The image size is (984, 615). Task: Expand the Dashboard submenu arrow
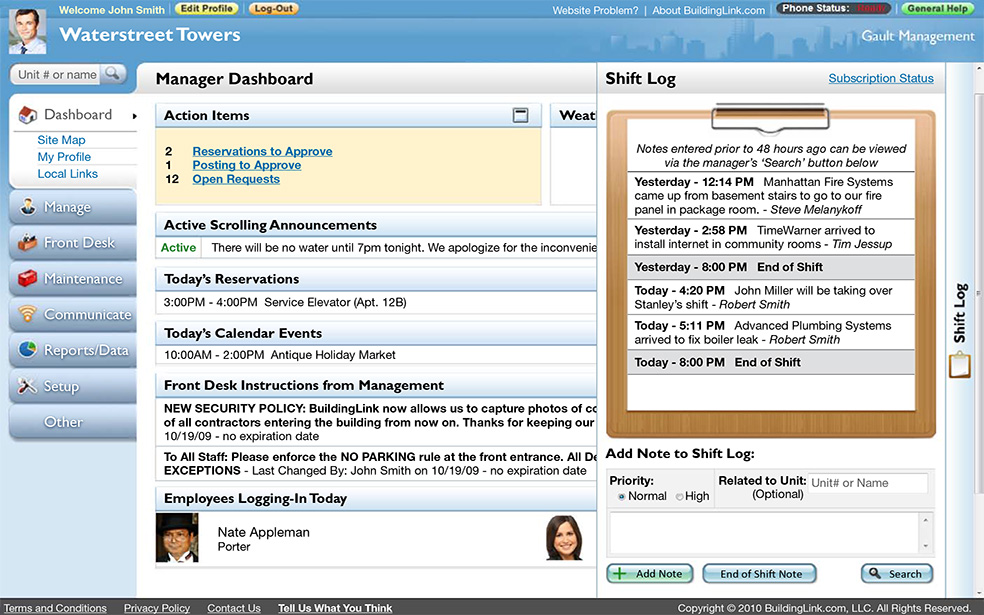pyautogui.click(x=134, y=115)
